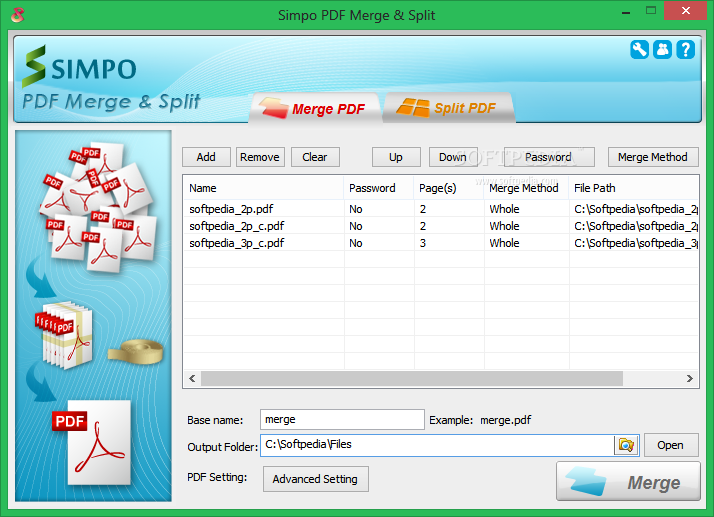
Task: Click the Merge Method button
Action: pyautogui.click(x=653, y=157)
